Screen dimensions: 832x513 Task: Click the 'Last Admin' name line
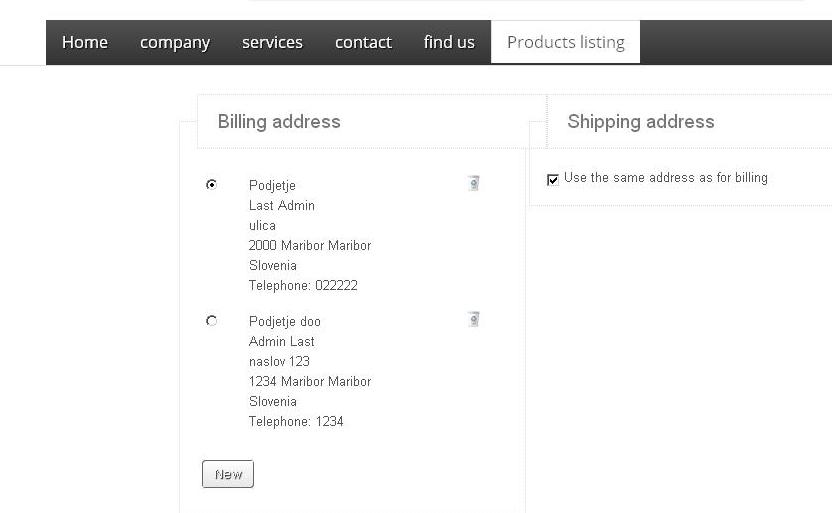coord(282,205)
